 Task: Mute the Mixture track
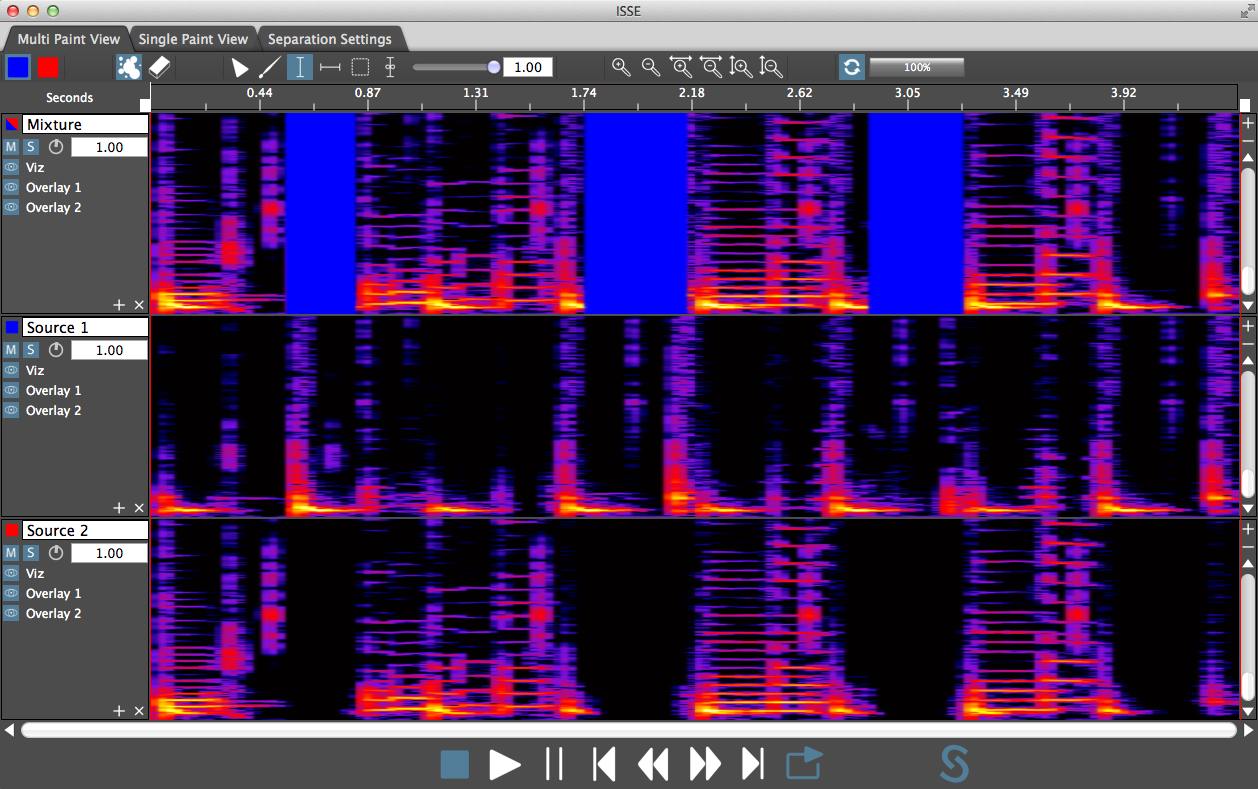[x=11, y=147]
